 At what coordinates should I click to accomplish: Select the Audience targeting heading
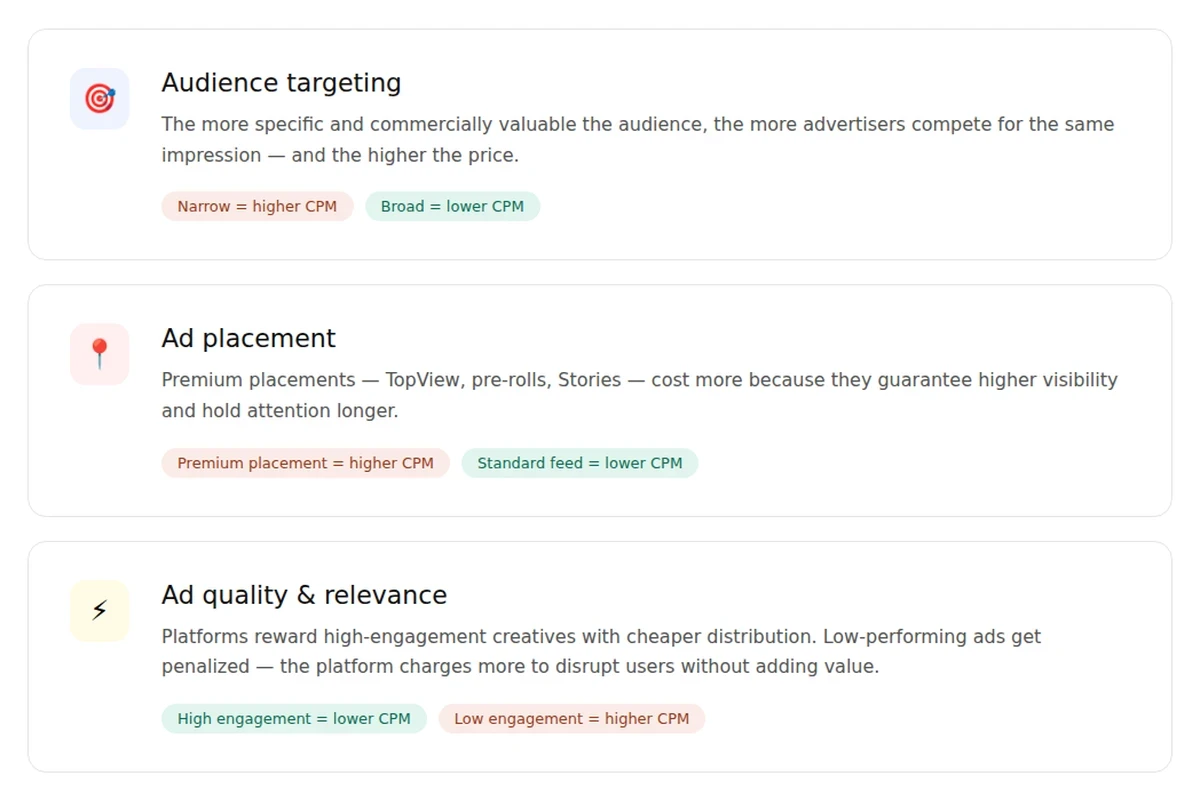coord(281,83)
